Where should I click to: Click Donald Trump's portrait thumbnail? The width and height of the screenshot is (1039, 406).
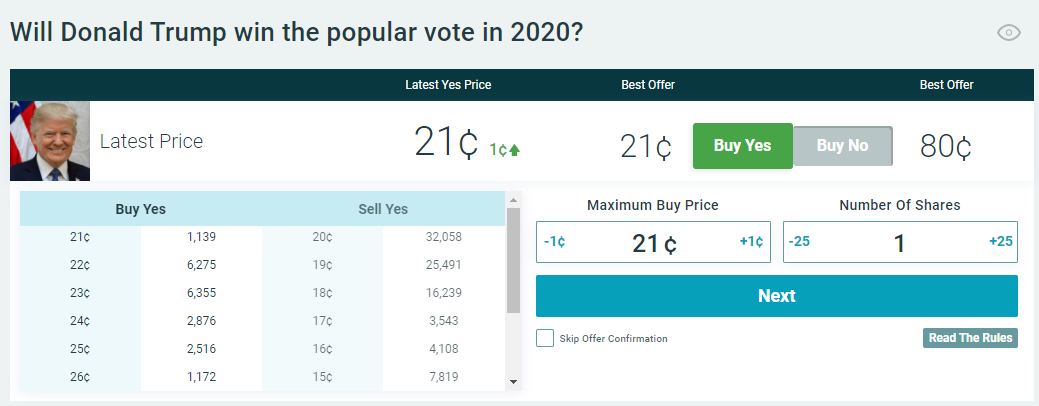tap(50, 141)
